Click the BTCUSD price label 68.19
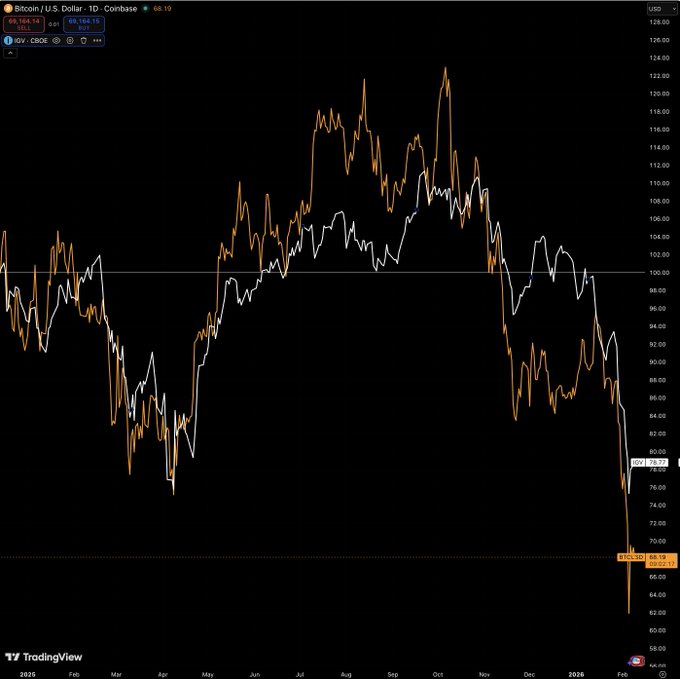 point(656,556)
